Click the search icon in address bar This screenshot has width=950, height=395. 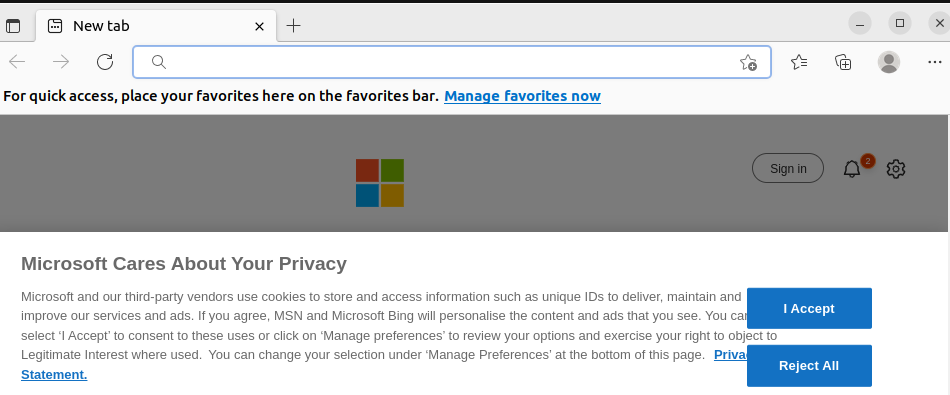click(159, 62)
